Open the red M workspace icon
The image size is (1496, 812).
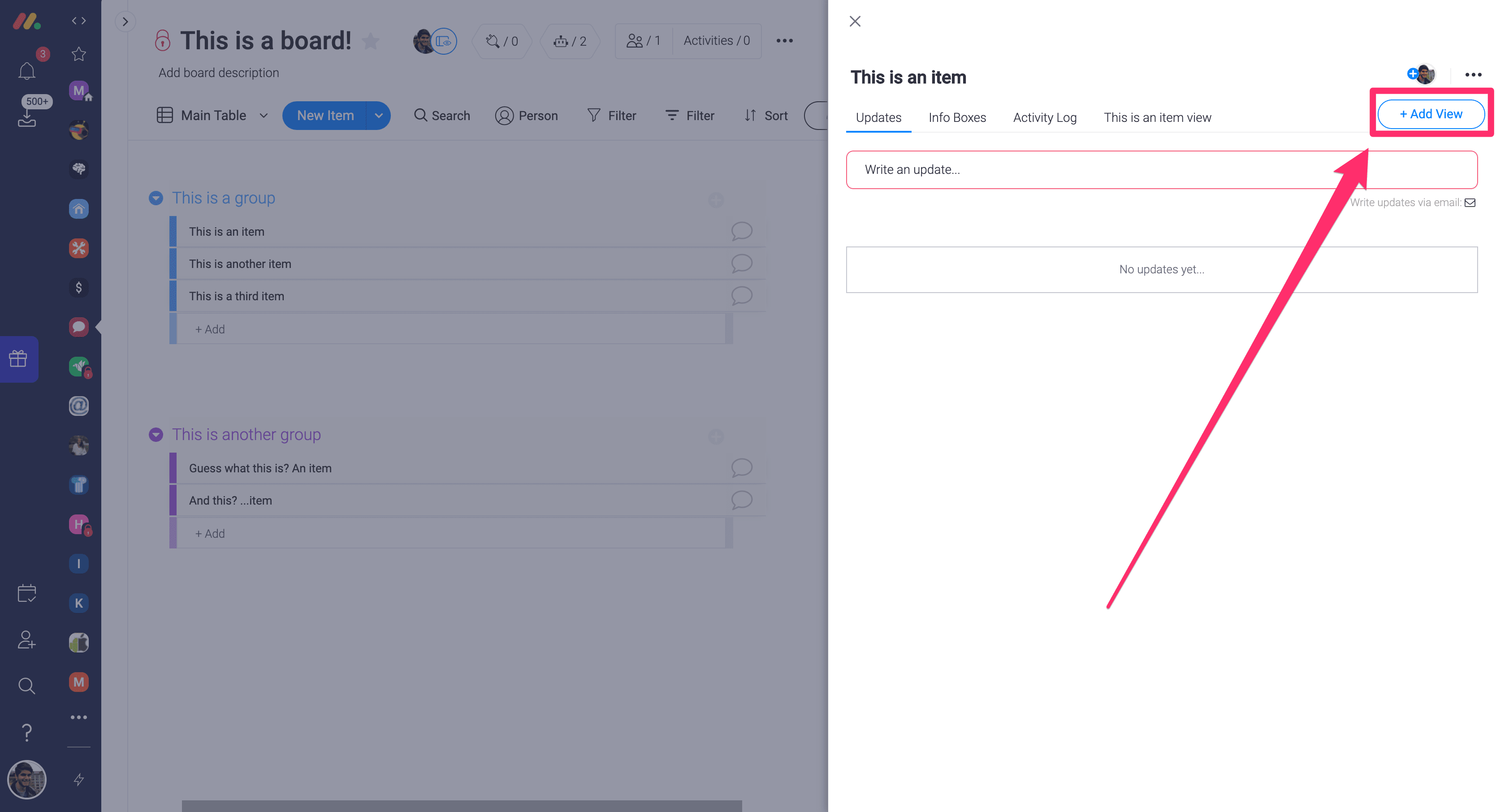pos(79,682)
